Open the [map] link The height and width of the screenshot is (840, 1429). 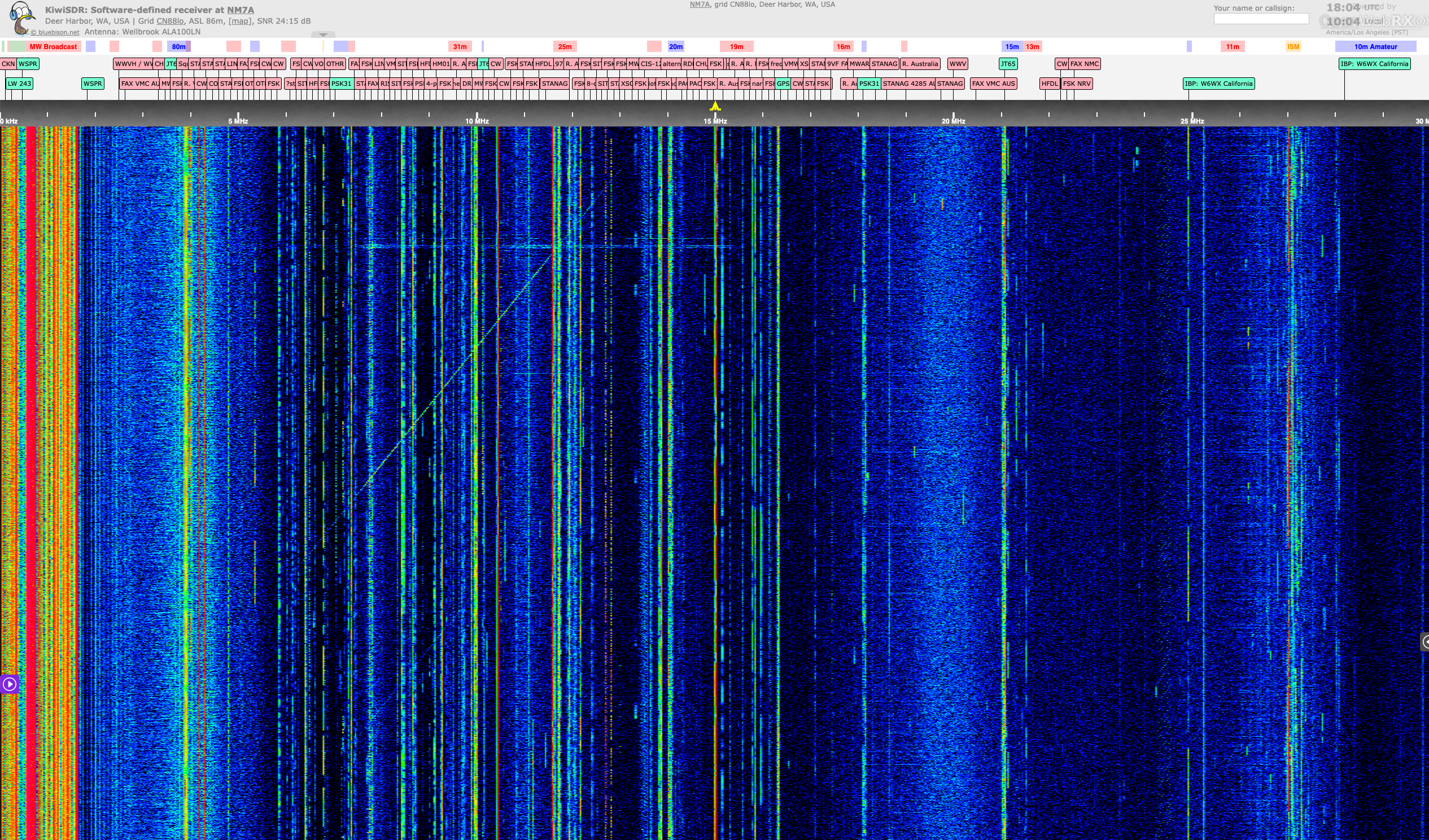click(239, 21)
